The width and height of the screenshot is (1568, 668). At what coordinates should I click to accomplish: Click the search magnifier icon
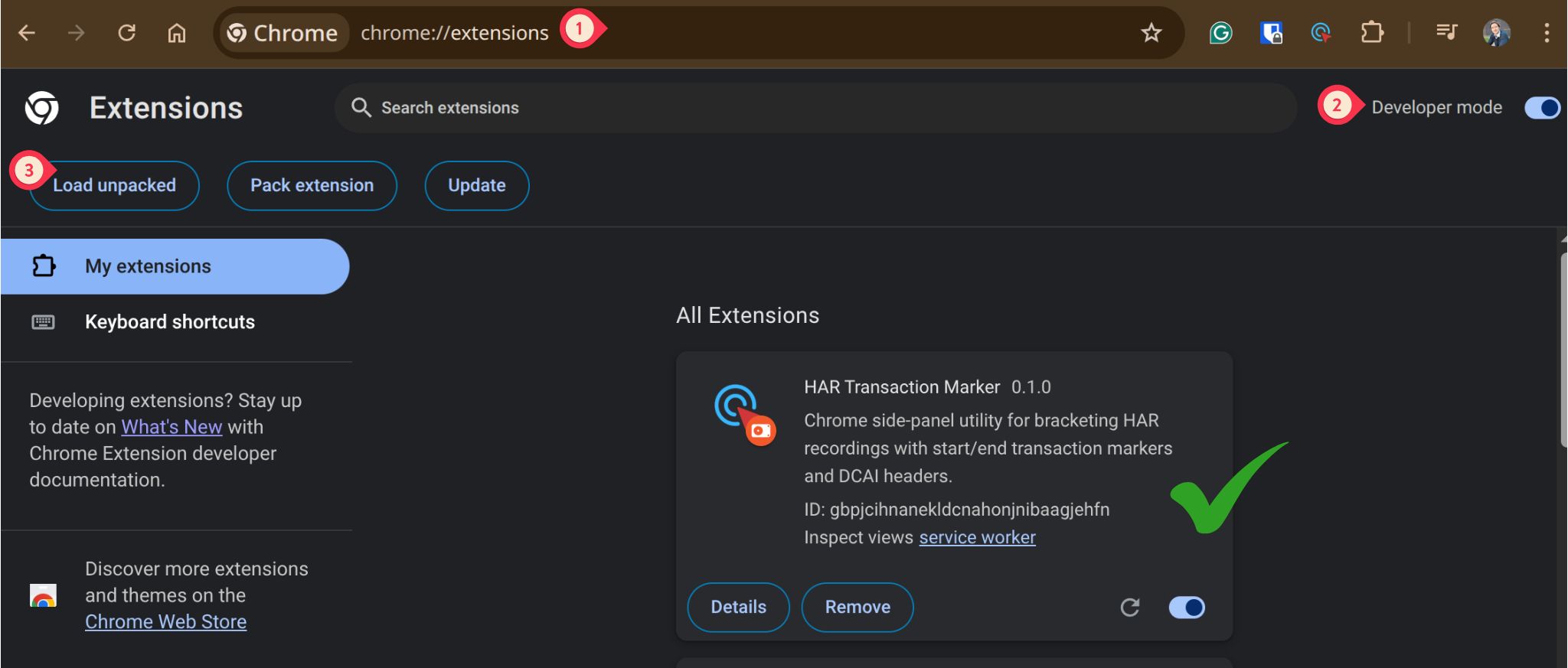pyautogui.click(x=361, y=108)
